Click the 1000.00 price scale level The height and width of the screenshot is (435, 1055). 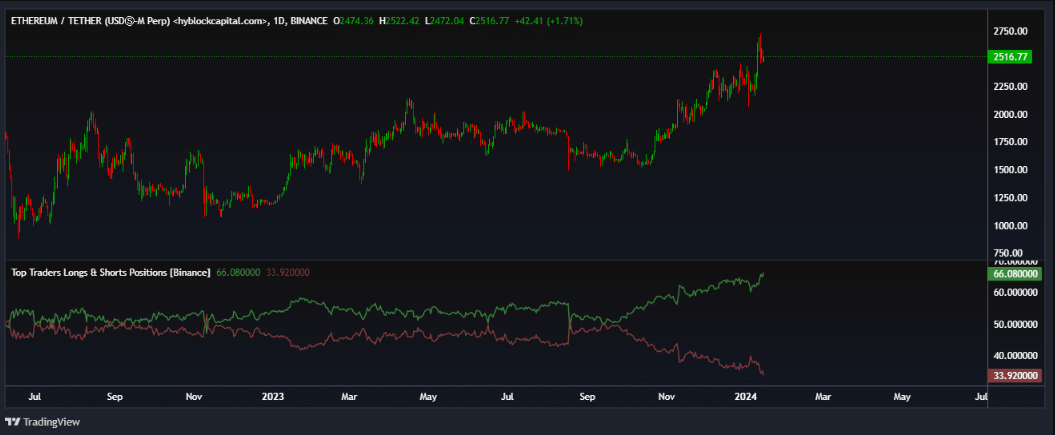[1011, 226]
